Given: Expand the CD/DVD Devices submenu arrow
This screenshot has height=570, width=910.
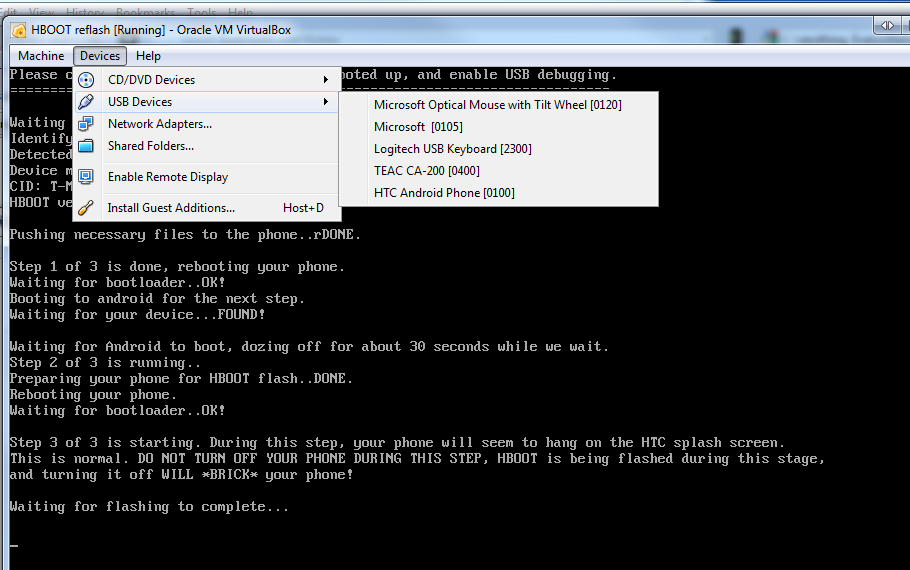Looking at the screenshot, I should [325, 80].
